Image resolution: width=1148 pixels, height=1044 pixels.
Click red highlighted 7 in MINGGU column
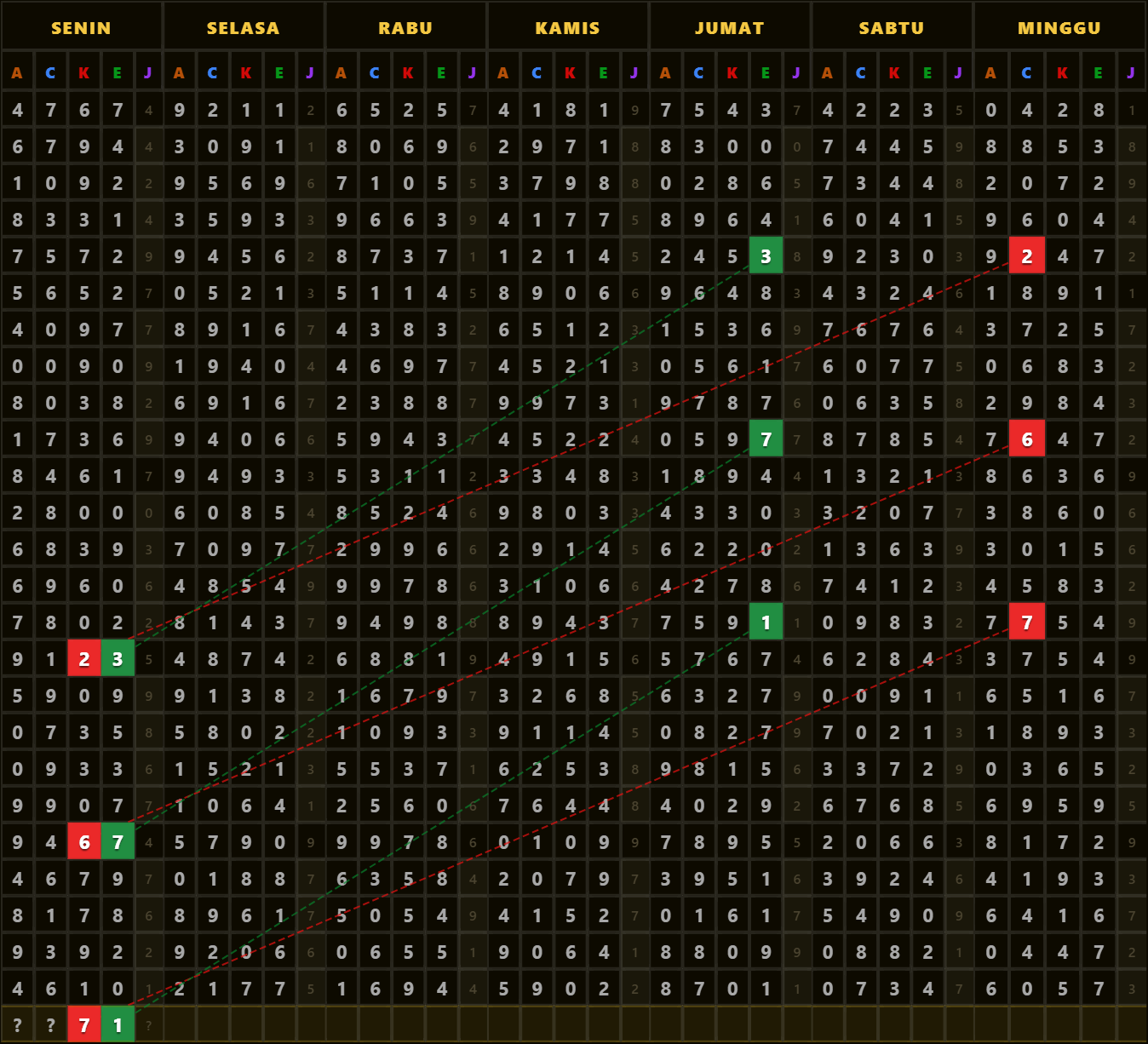pyautogui.click(x=1027, y=622)
